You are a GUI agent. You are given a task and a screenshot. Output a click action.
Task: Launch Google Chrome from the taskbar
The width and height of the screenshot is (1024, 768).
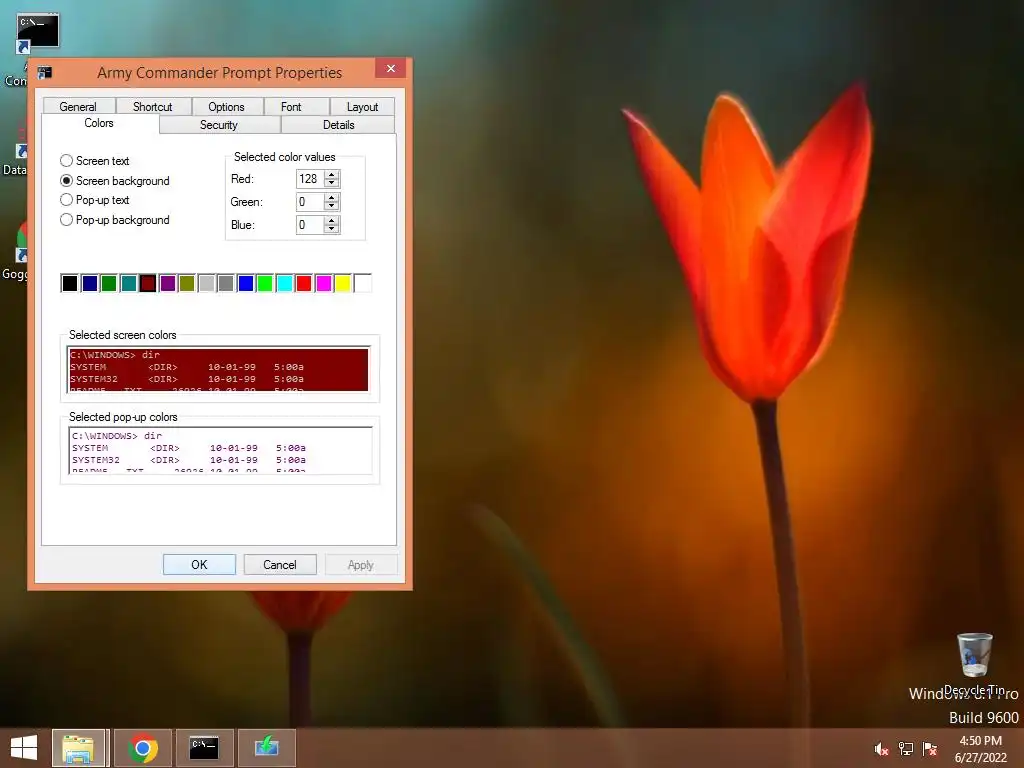(x=143, y=748)
